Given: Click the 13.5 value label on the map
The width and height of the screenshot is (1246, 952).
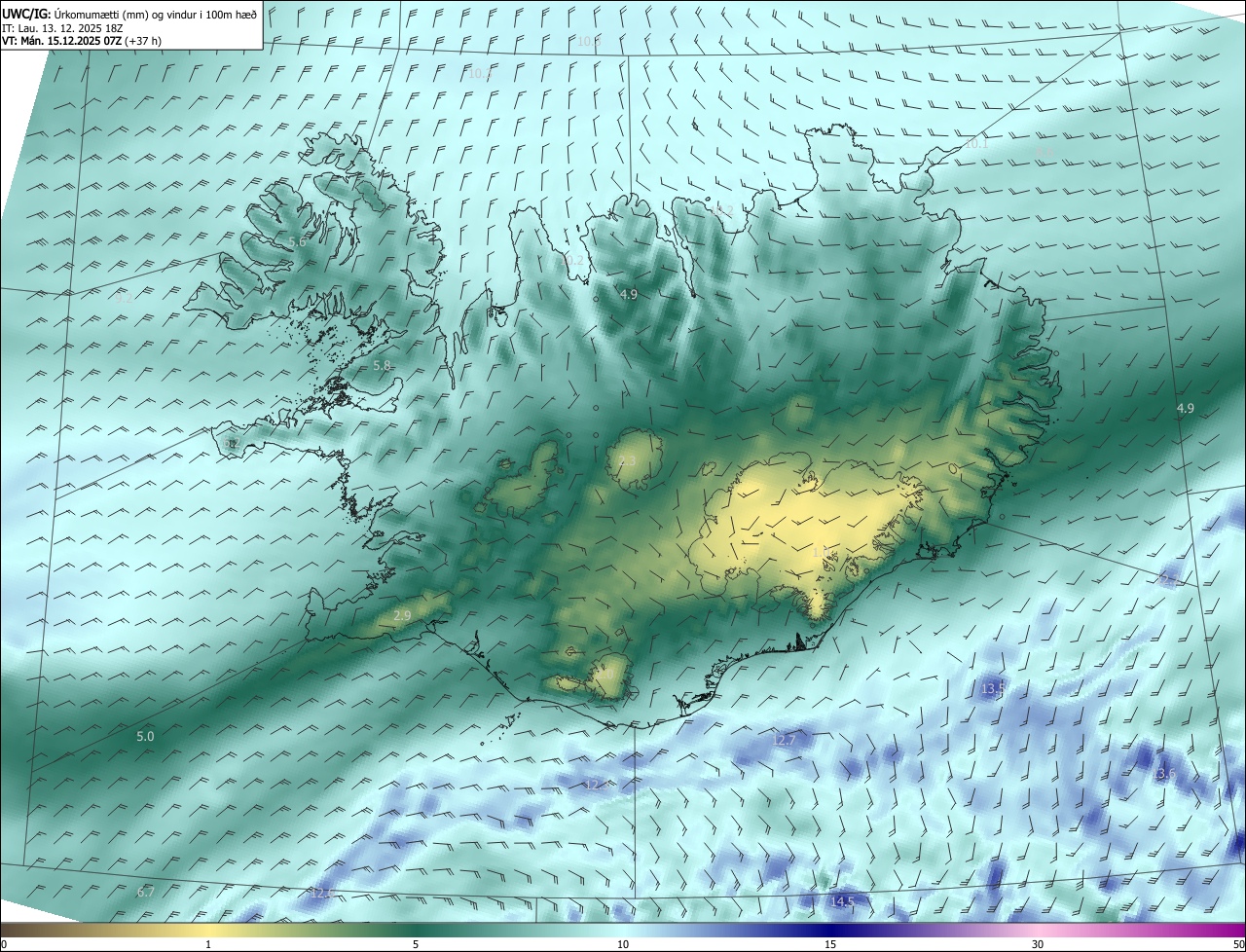Looking at the screenshot, I should (993, 689).
